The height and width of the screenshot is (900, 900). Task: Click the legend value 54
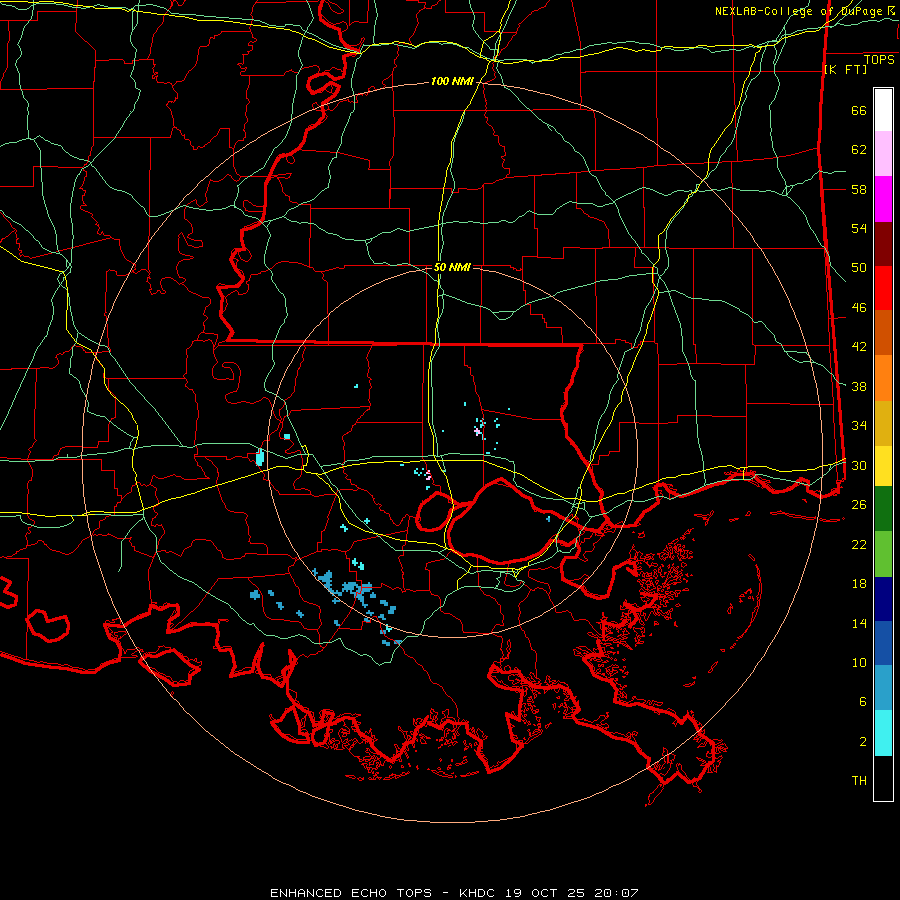pos(859,229)
